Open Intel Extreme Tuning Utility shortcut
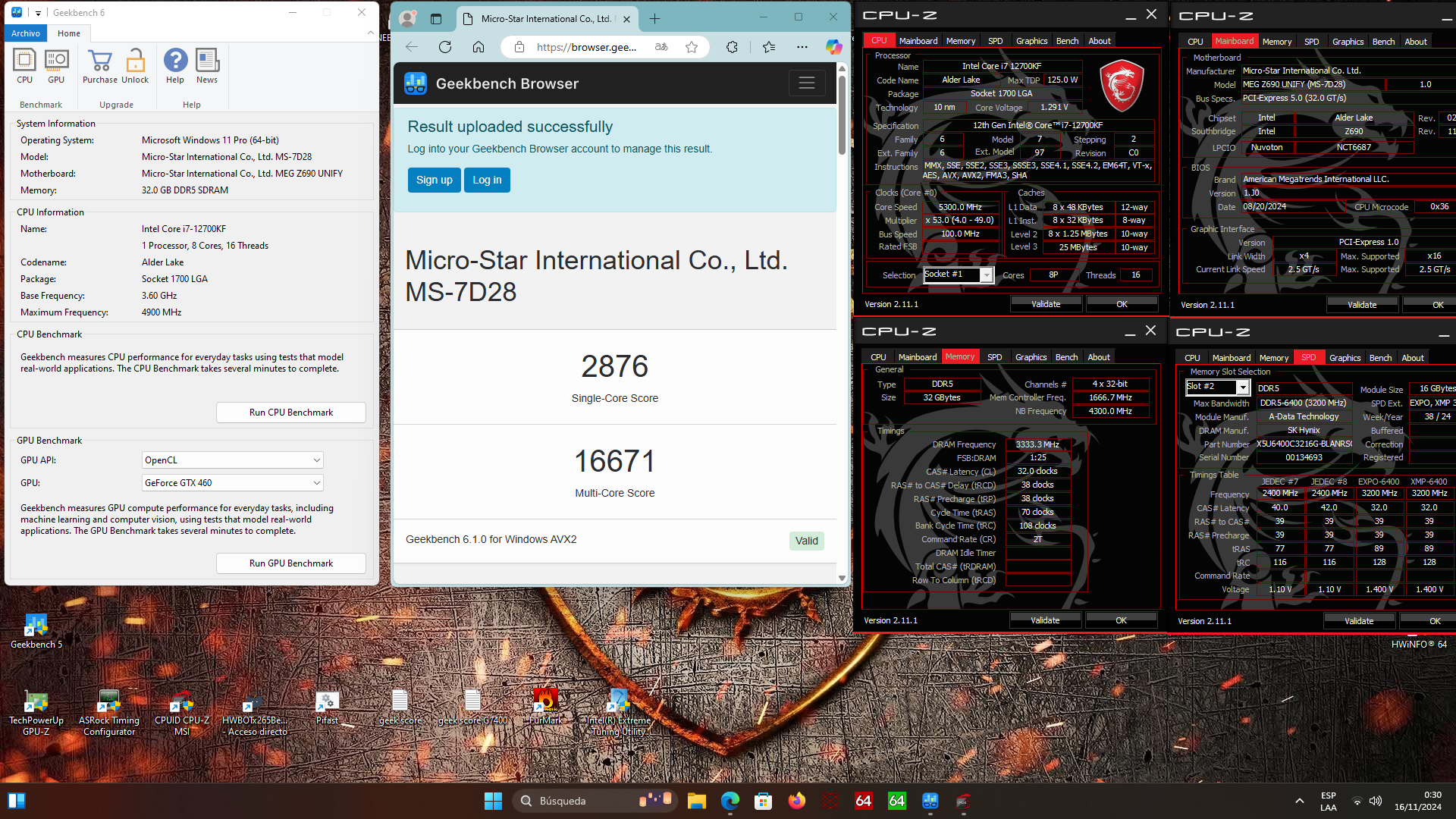 coord(619,714)
